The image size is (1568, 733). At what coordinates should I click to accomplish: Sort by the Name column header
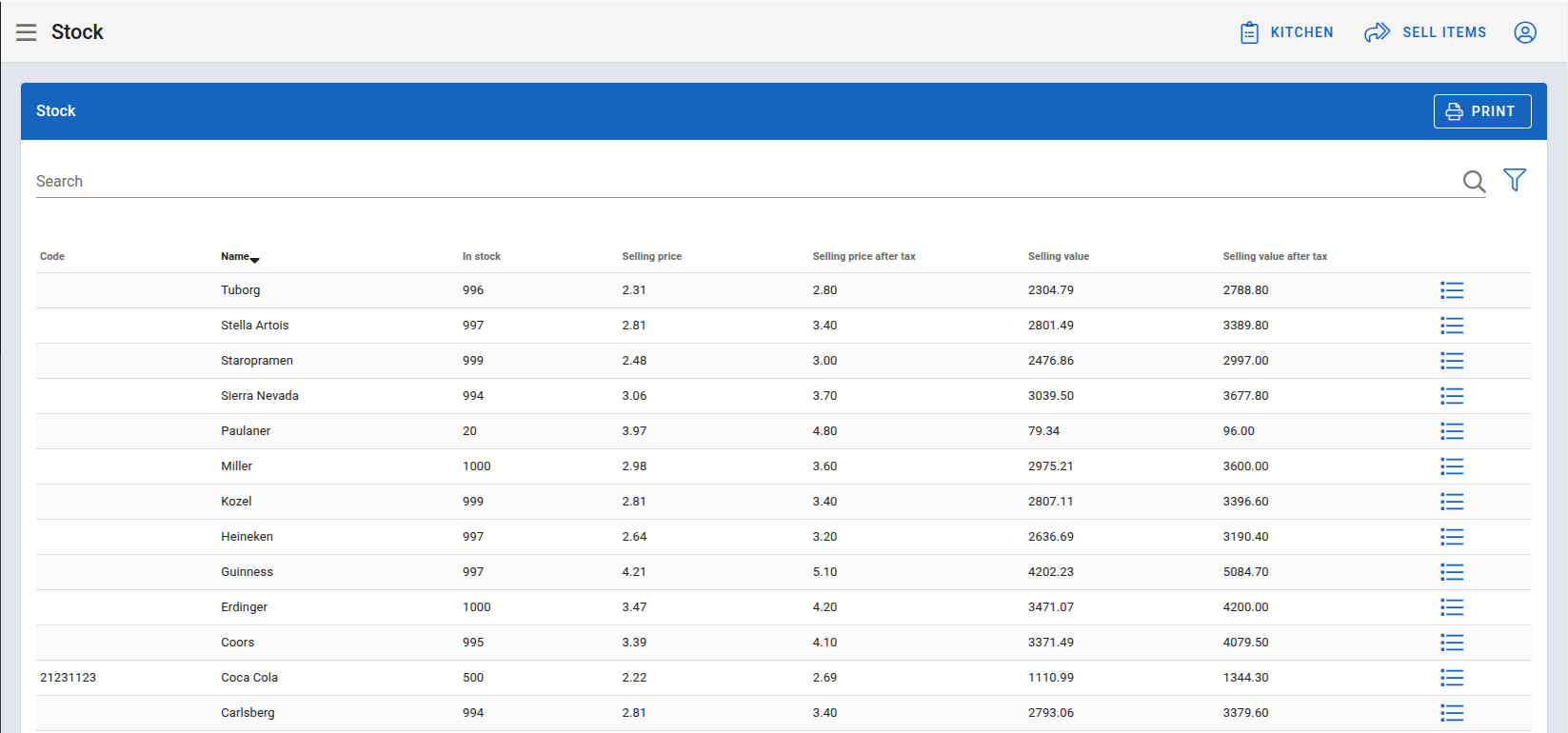(239, 256)
